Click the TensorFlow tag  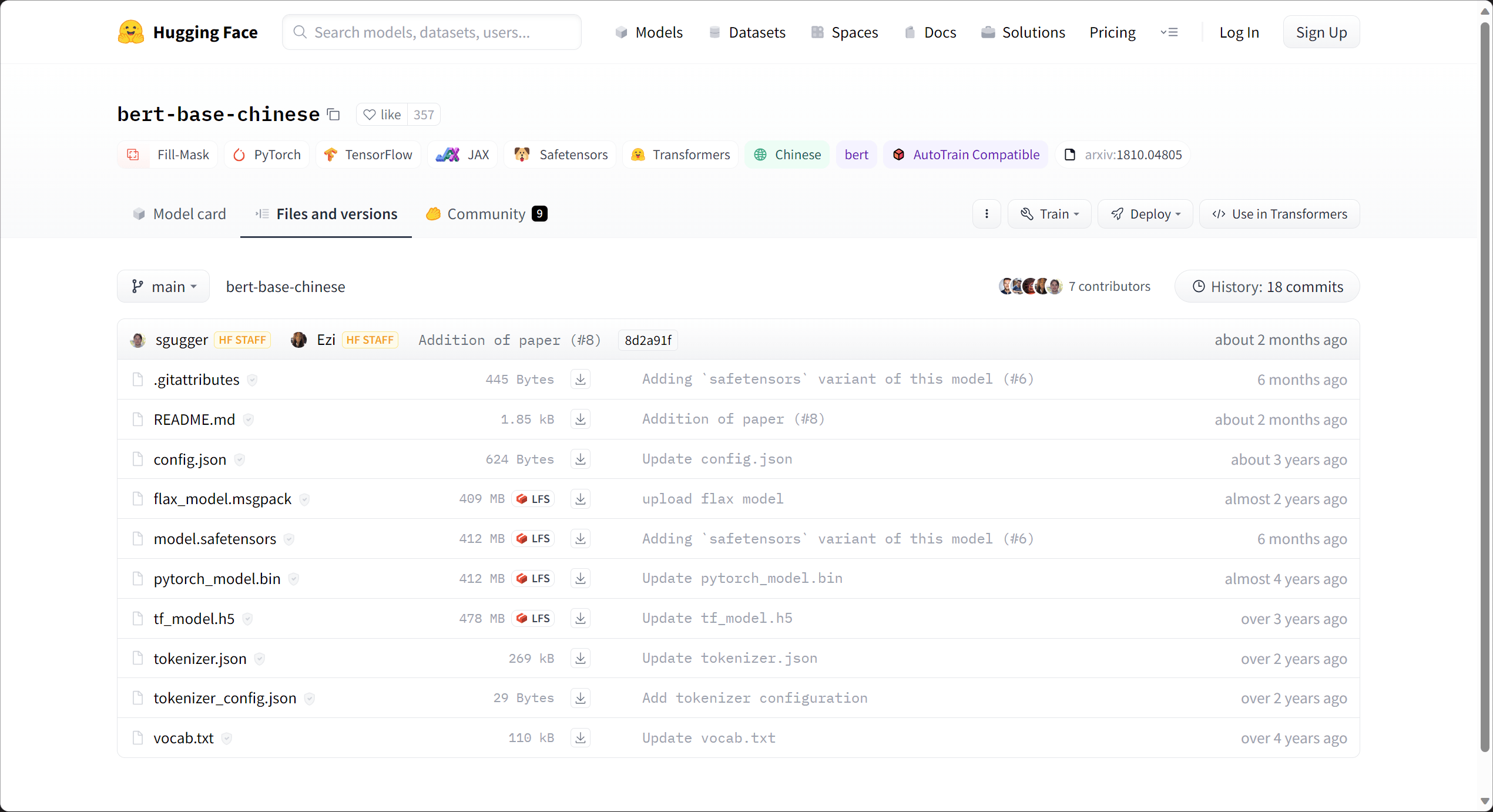pyautogui.click(x=368, y=155)
